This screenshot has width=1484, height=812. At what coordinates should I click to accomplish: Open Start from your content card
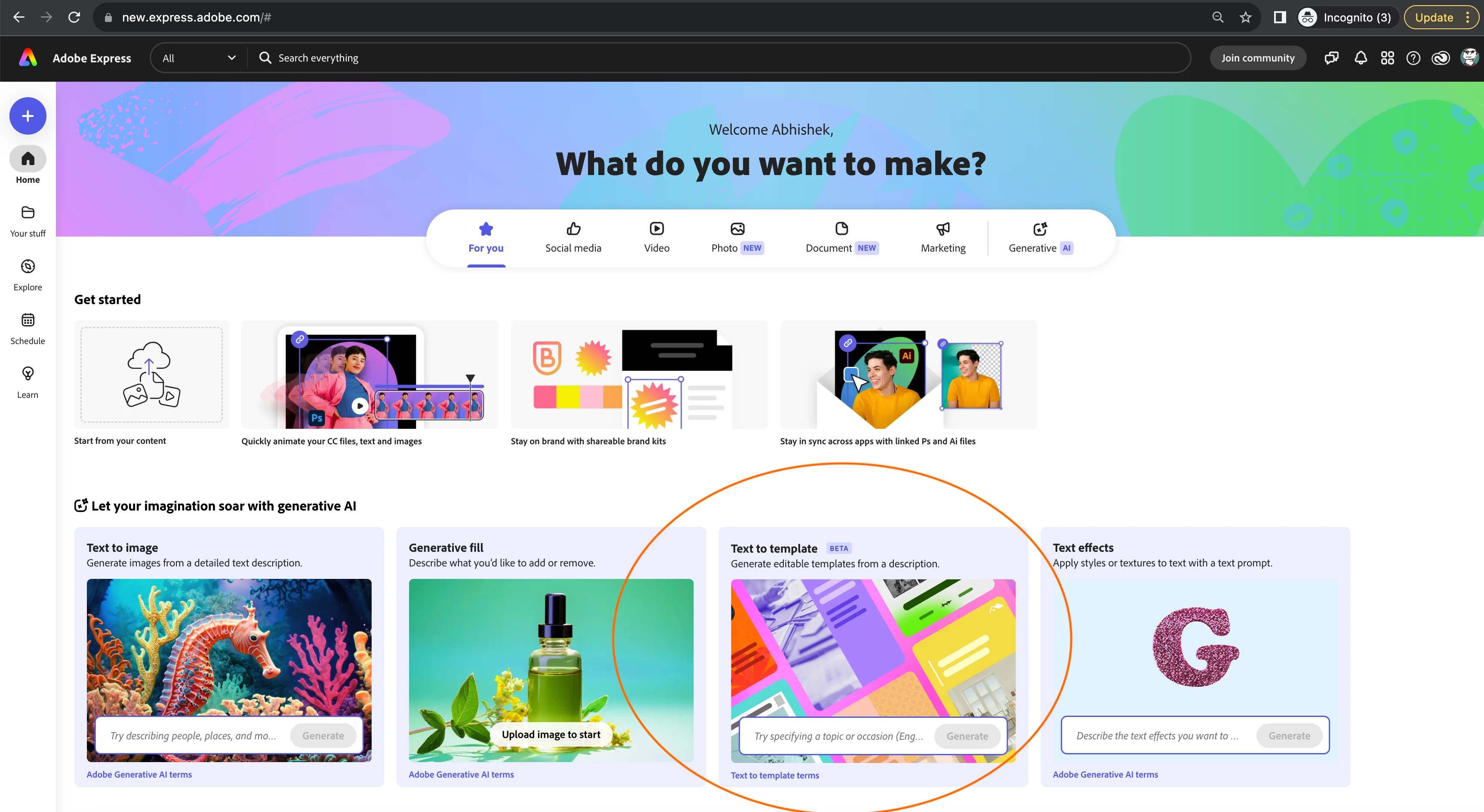click(151, 375)
